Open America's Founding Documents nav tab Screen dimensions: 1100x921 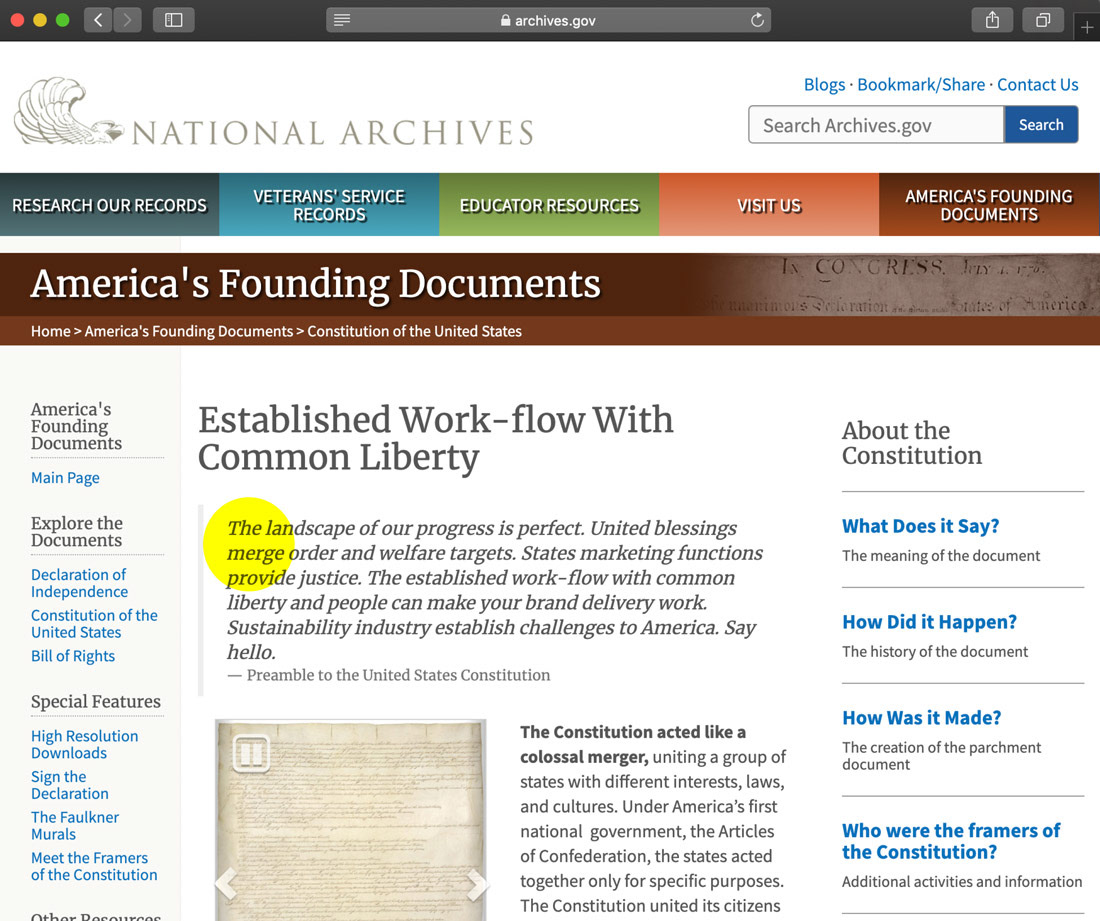coord(989,205)
